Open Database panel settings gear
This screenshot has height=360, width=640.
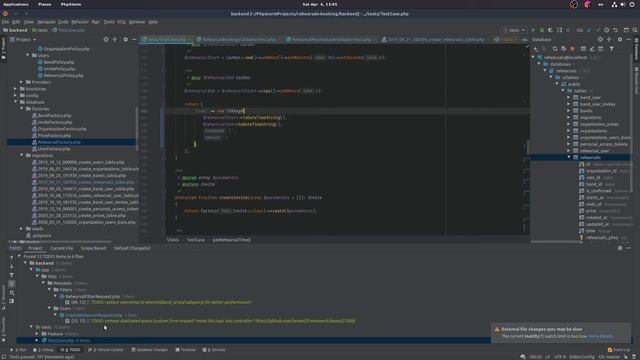[x=620, y=40]
